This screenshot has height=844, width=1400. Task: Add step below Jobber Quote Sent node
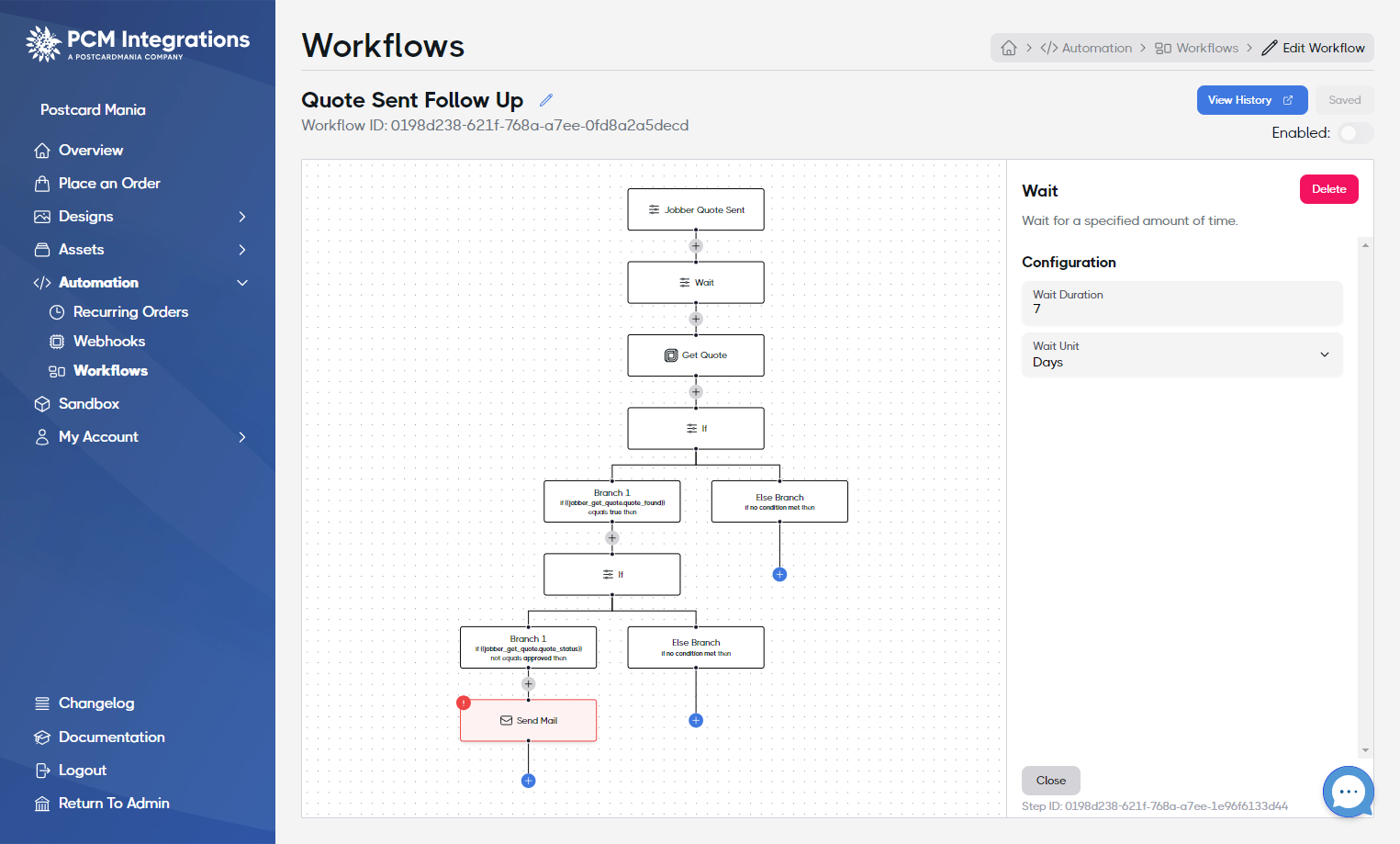tap(696, 246)
